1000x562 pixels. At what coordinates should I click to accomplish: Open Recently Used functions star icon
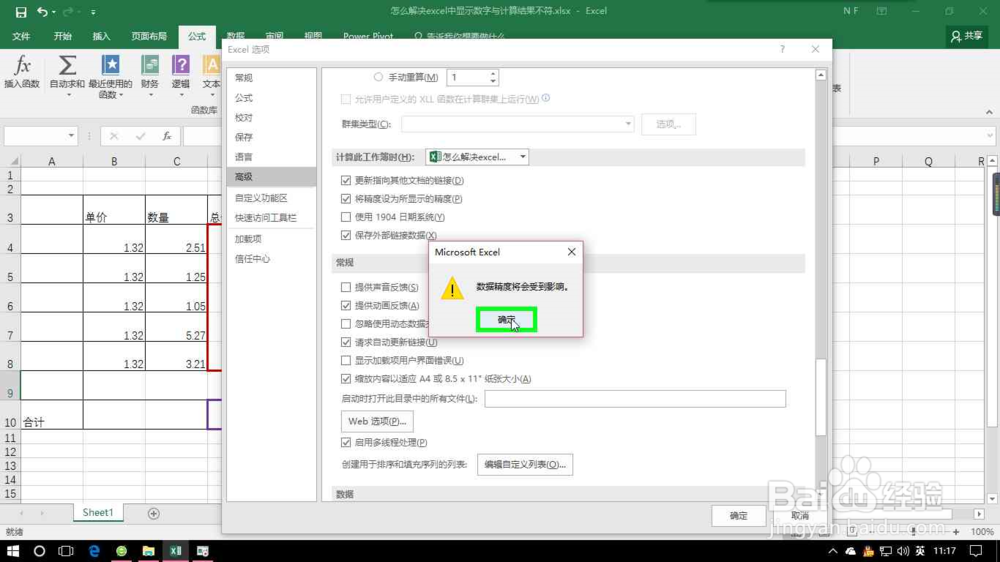point(110,65)
